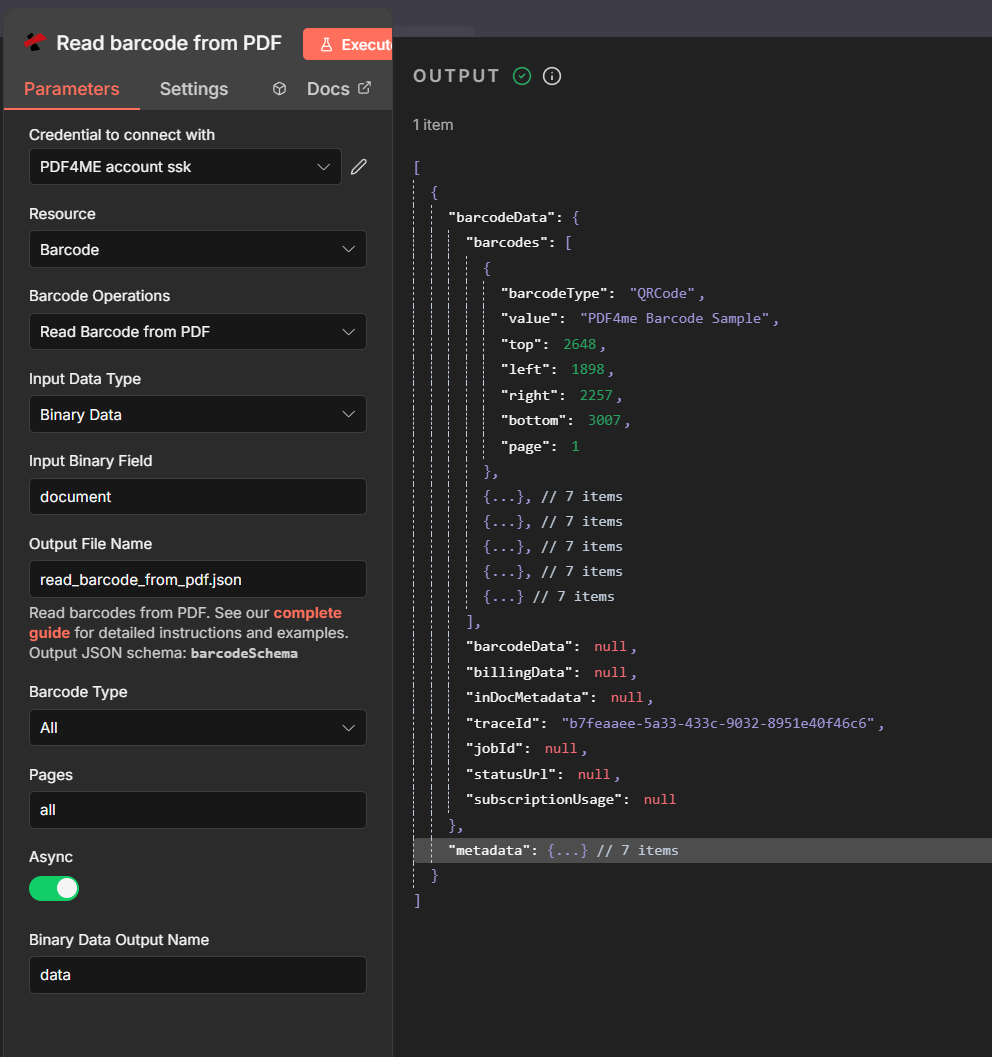This screenshot has width=992, height=1057.
Task: Click the Input Binary Field text box
Action: point(197,497)
